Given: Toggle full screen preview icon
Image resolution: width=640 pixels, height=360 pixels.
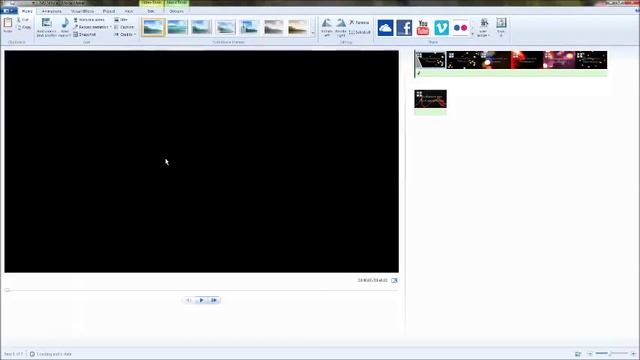Looking at the screenshot, I should pos(394,280).
